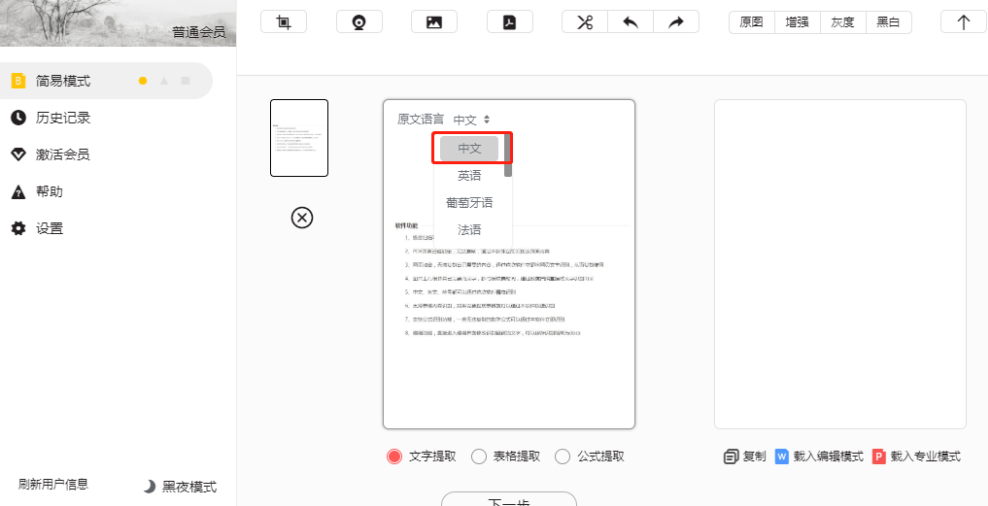
Task: Choose 英语 in the language list
Action: click(x=469, y=176)
